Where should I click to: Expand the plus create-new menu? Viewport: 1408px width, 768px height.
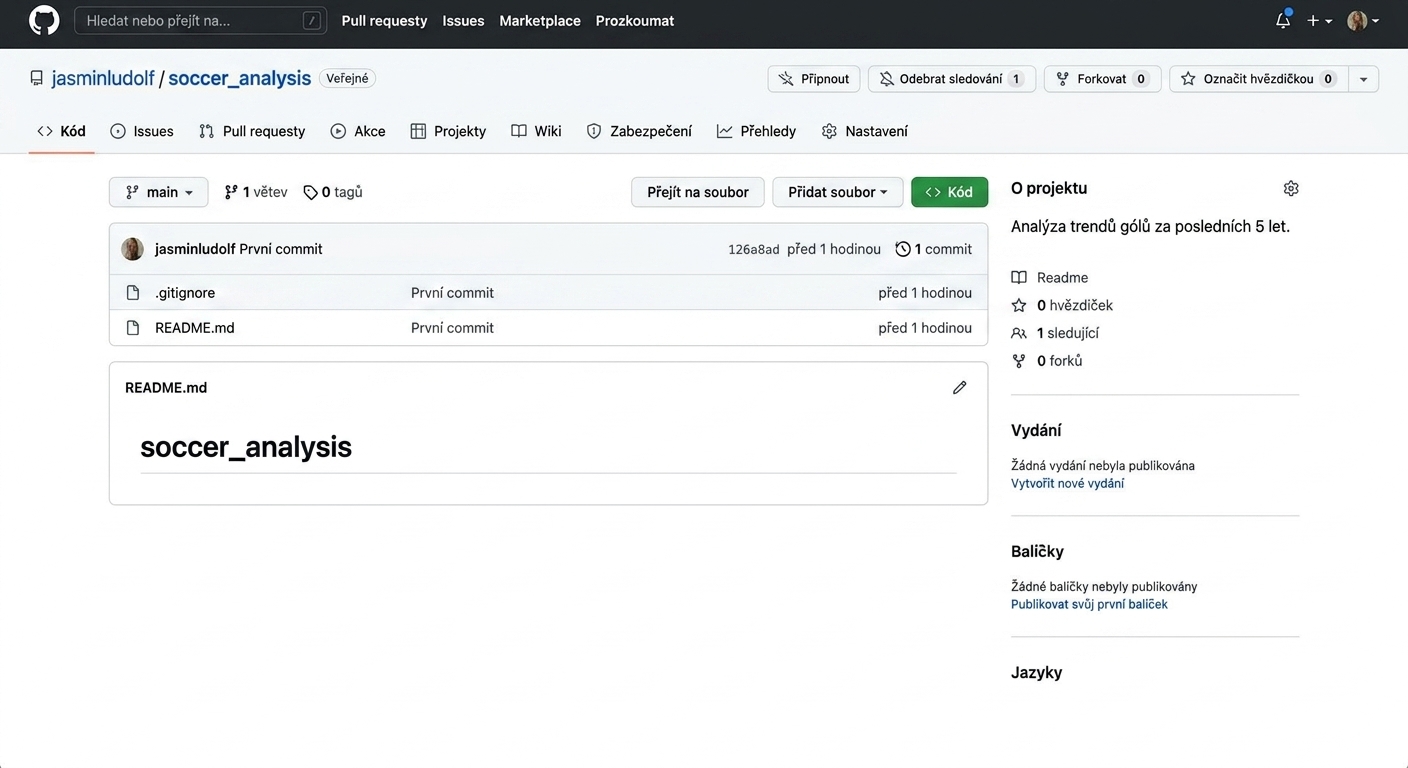[x=1319, y=20]
